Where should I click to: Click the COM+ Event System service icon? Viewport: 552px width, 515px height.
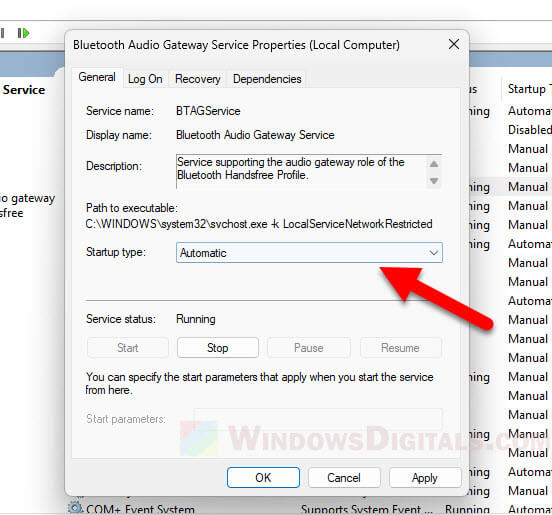(75, 508)
